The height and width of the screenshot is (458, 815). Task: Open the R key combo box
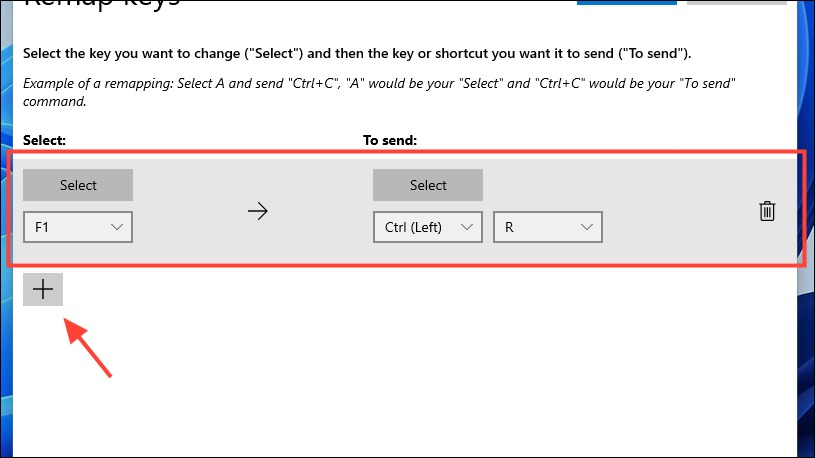tap(548, 227)
